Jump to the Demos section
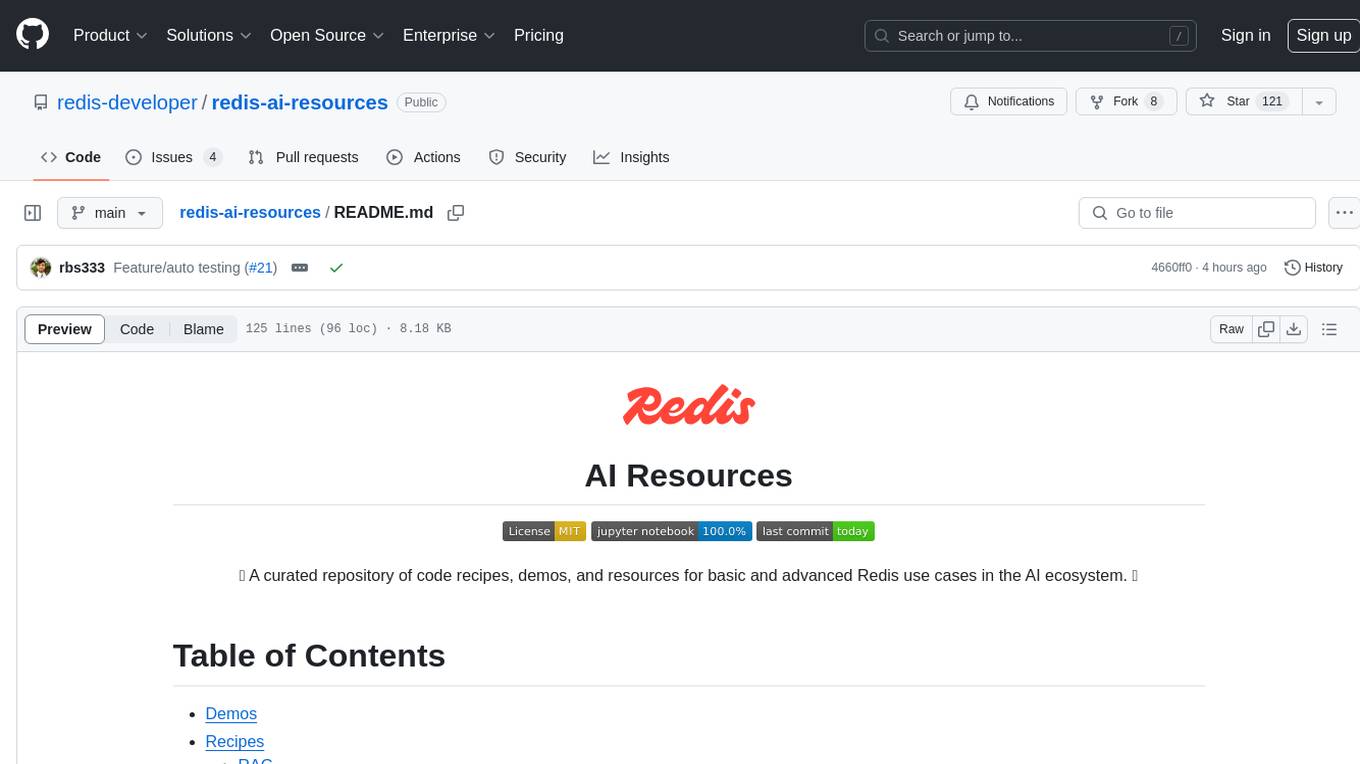 (231, 713)
